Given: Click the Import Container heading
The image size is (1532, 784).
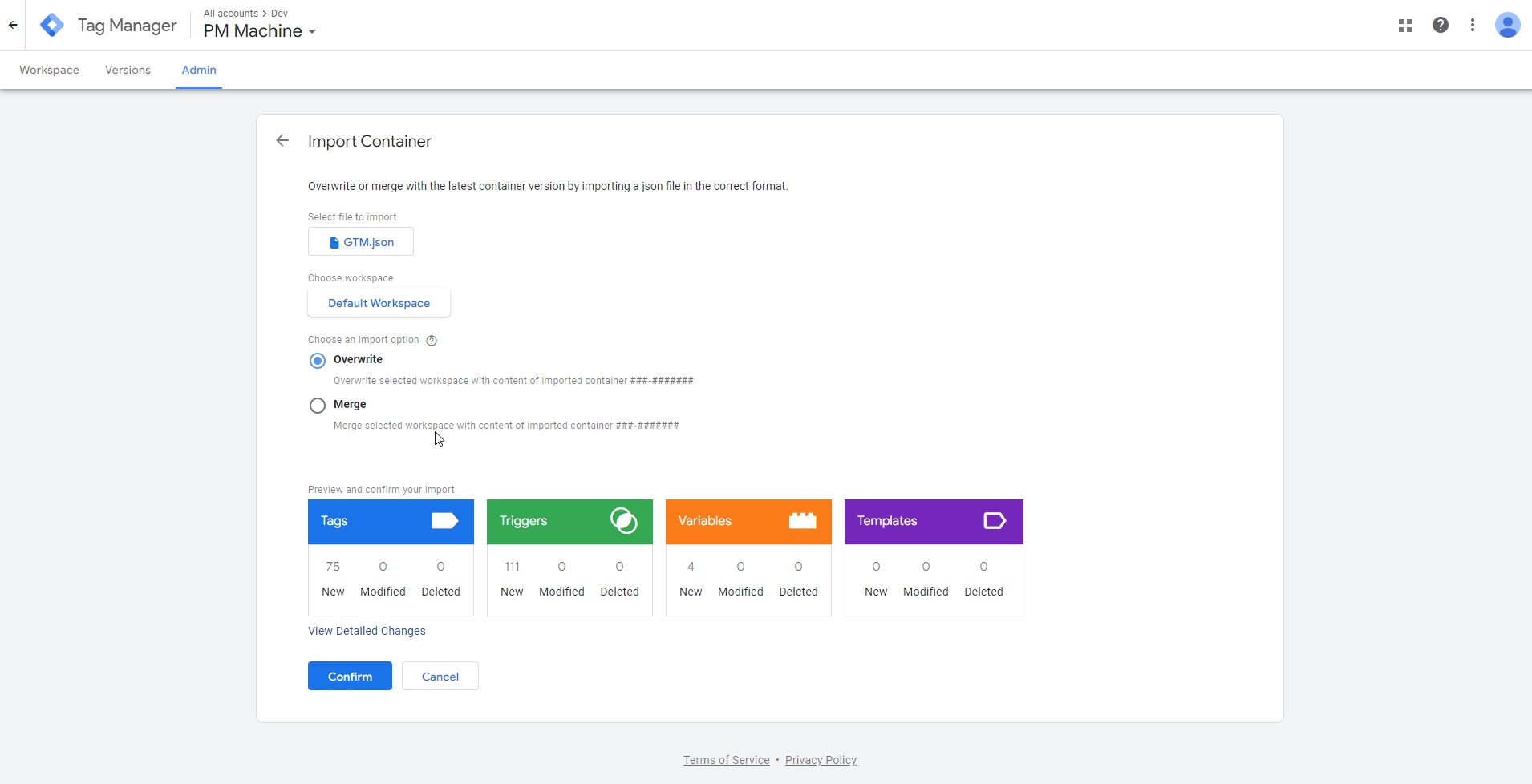Looking at the screenshot, I should [370, 141].
